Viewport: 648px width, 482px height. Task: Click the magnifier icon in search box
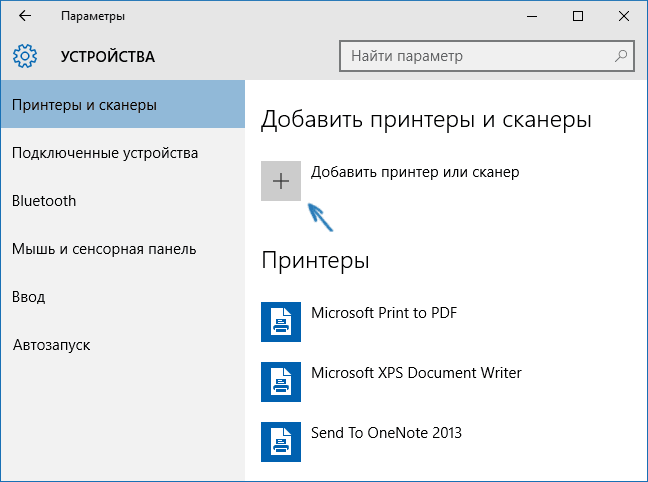pyautogui.click(x=620, y=56)
